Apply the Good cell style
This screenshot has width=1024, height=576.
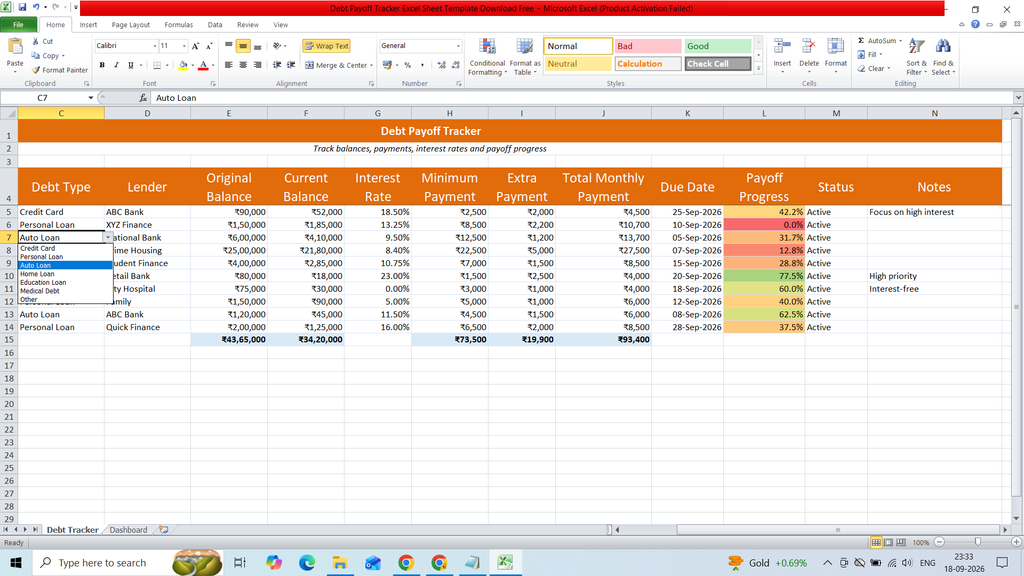point(718,46)
